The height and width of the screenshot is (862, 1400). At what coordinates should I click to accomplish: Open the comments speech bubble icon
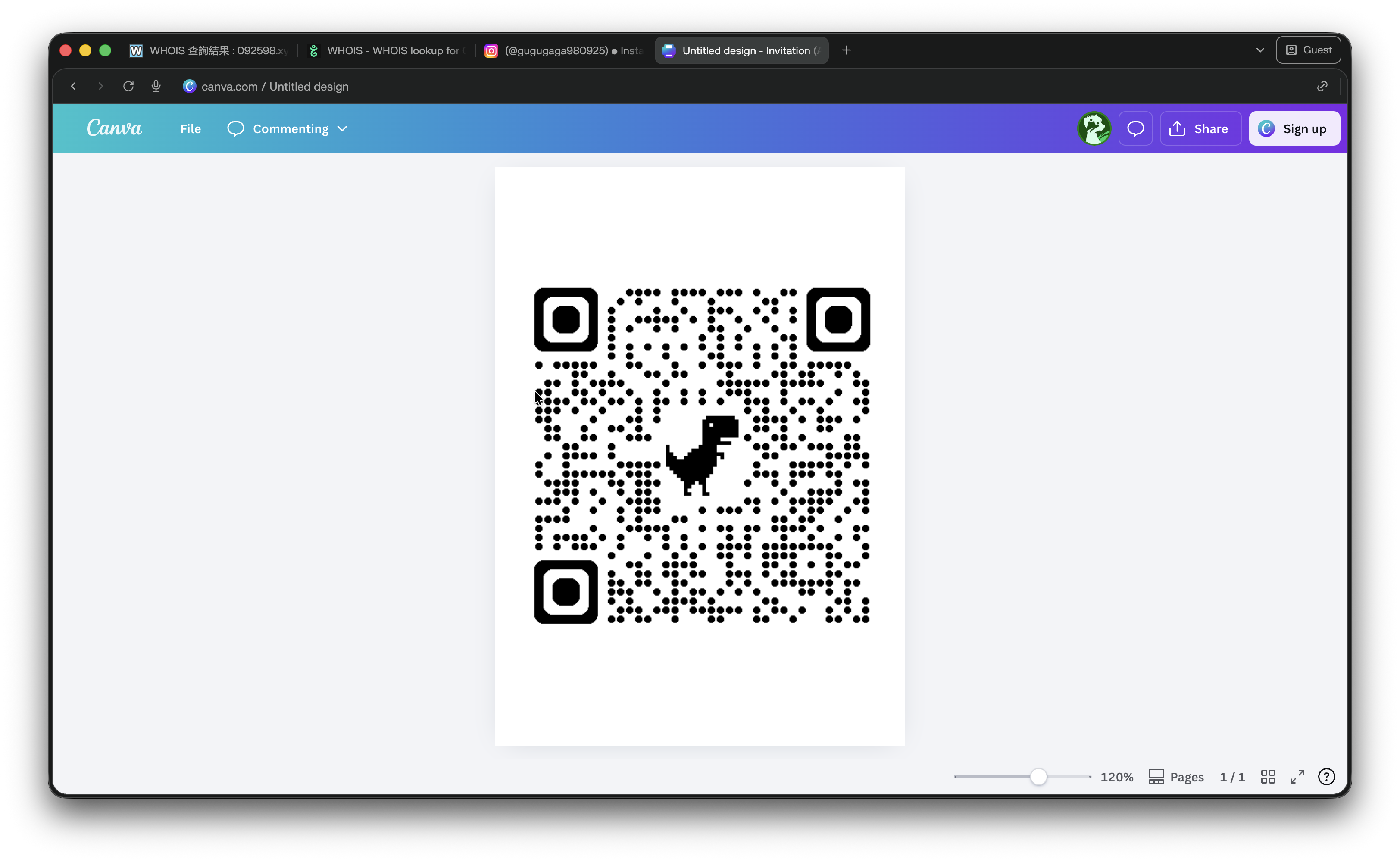click(1135, 129)
